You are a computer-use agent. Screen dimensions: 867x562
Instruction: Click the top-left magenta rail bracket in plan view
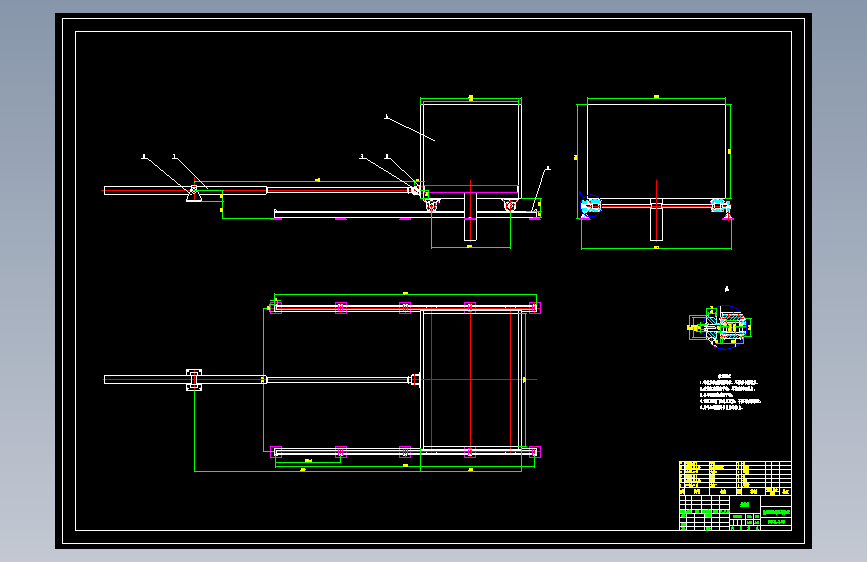coord(276,308)
